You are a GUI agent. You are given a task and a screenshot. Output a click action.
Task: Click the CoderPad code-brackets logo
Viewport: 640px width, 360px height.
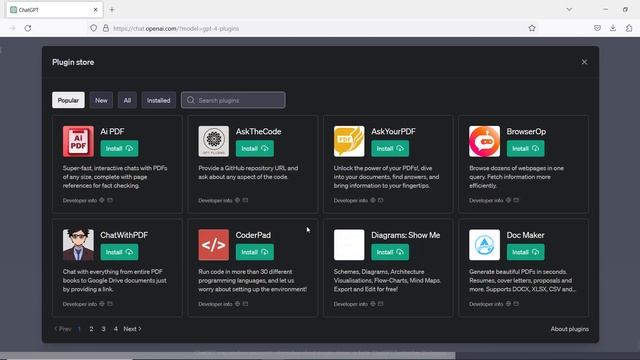[x=213, y=245]
